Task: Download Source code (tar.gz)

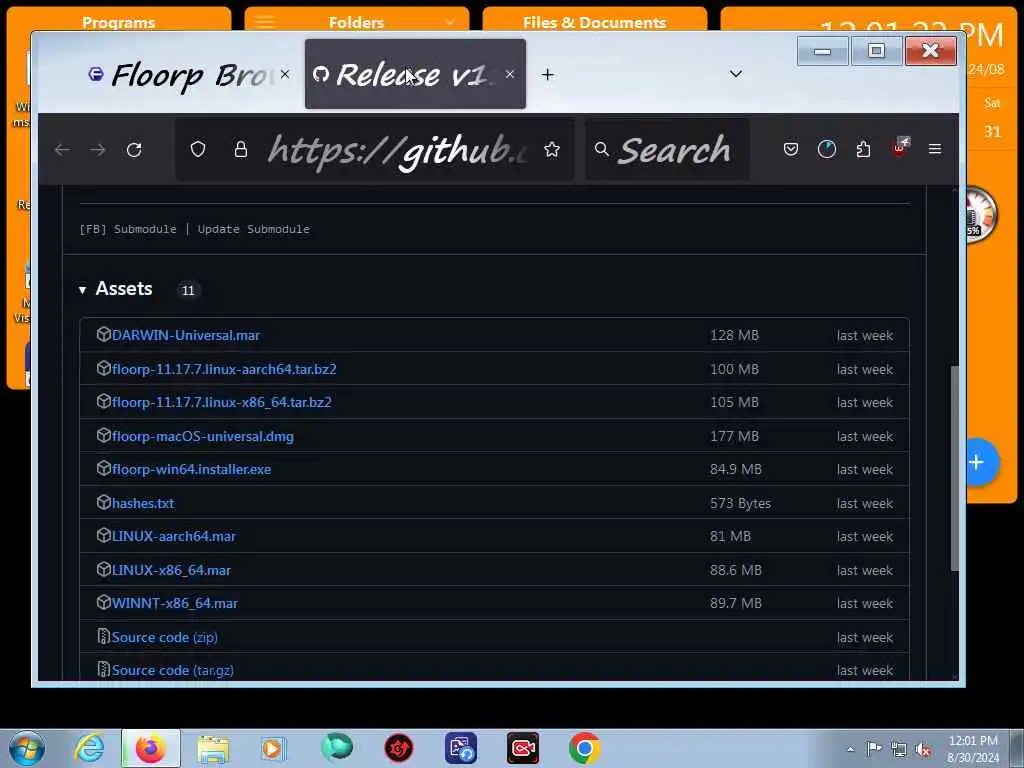Action: tap(172, 671)
